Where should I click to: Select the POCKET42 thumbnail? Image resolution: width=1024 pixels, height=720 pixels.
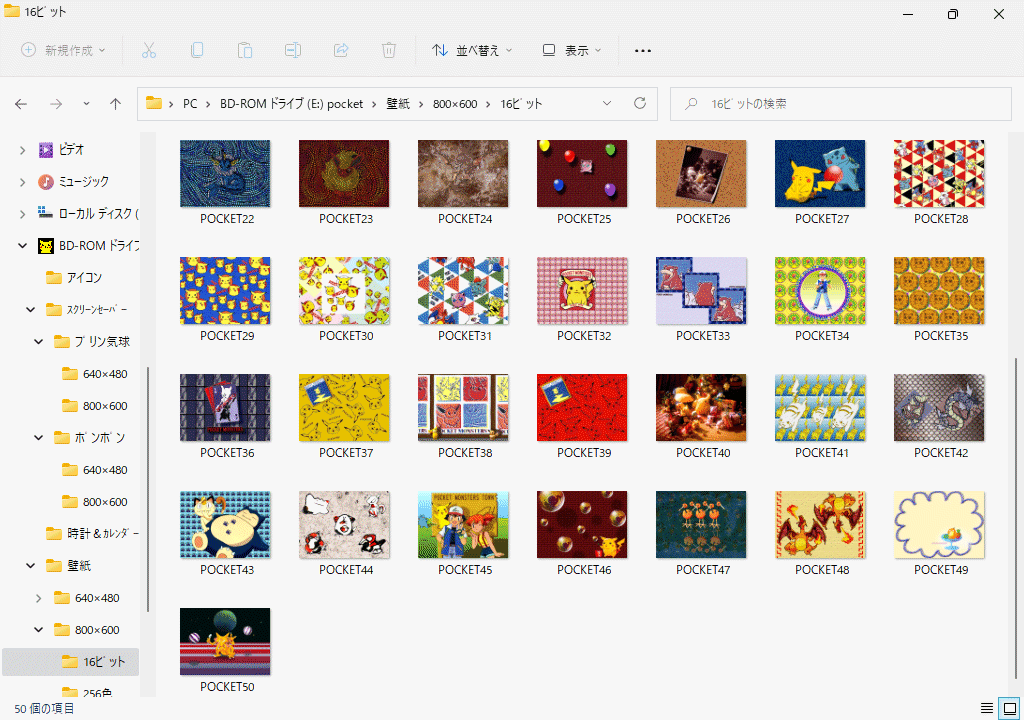pos(939,407)
